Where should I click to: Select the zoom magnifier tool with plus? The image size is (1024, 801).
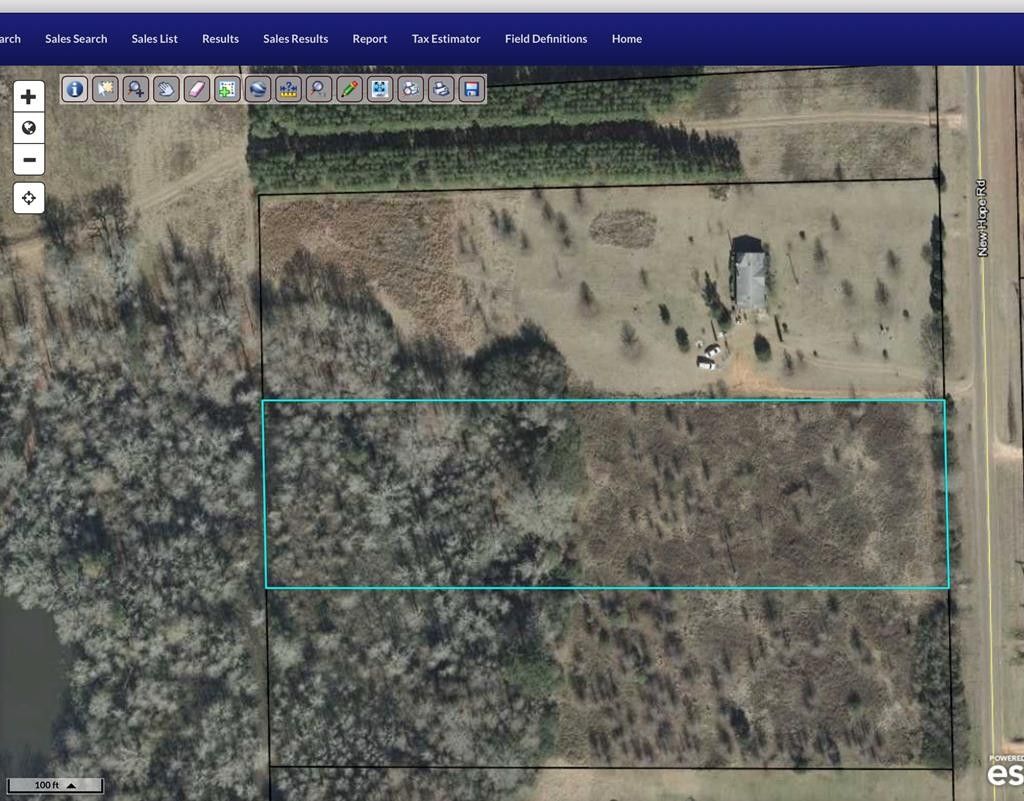click(135, 89)
